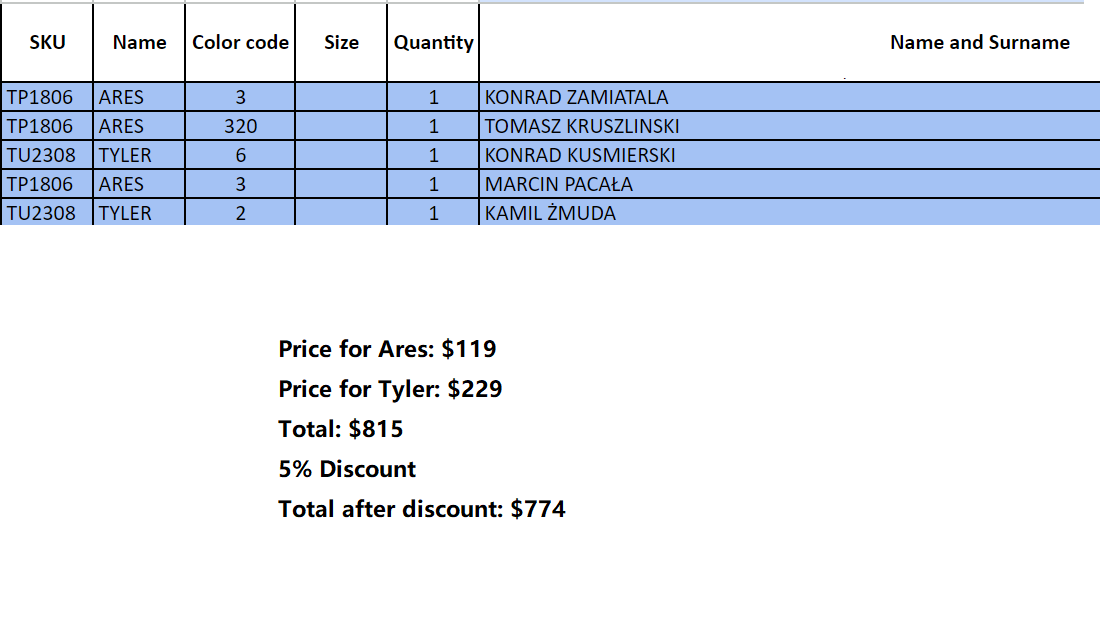The width and height of the screenshot is (1103, 624).
Task: Click the empty Size cell in Tomasz Kruszlinski's row
Action: [x=341, y=126]
